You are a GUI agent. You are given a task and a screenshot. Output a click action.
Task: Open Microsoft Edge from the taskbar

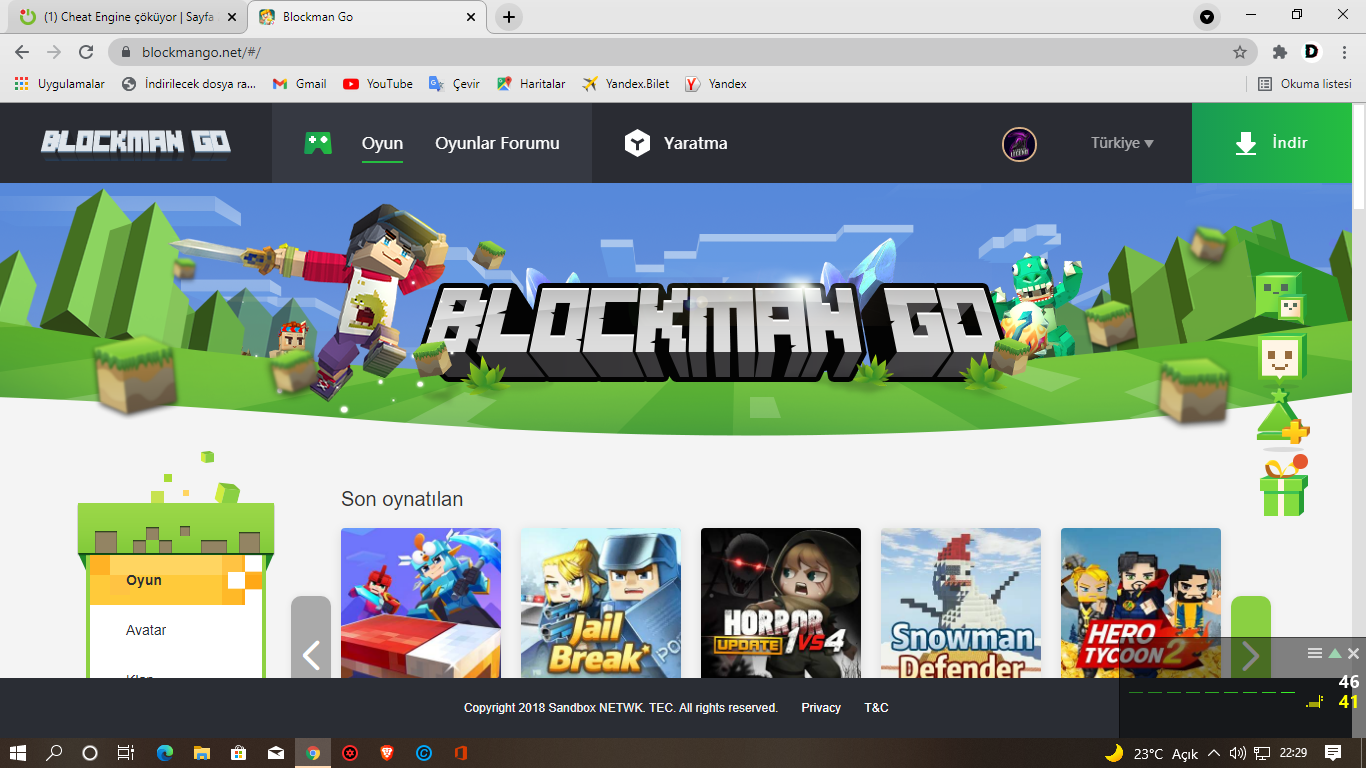tap(165, 753)
